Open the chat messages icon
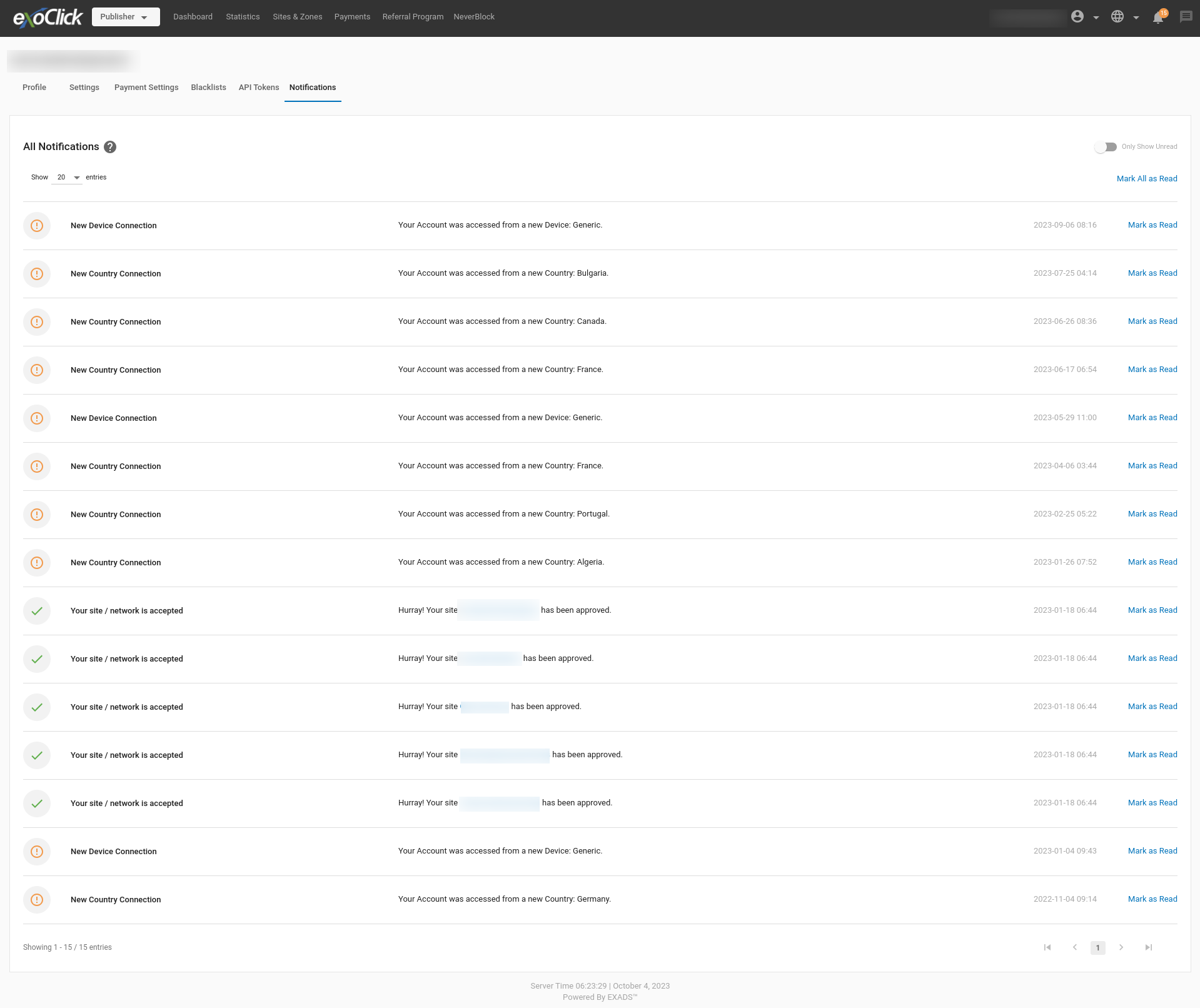The width and height of the screenshot is (1200, 1008). [x=1185, y=17]
